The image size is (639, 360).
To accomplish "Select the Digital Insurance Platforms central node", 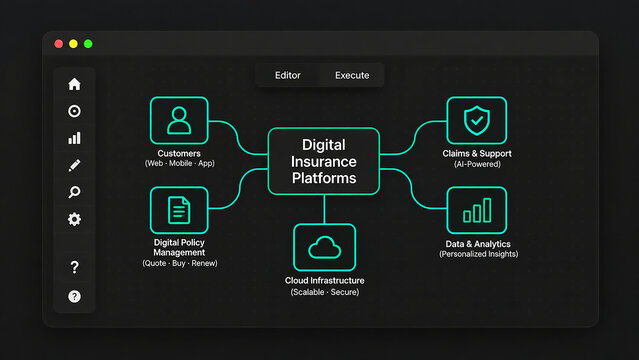I will pyautogui.click(x=324, y=161).
